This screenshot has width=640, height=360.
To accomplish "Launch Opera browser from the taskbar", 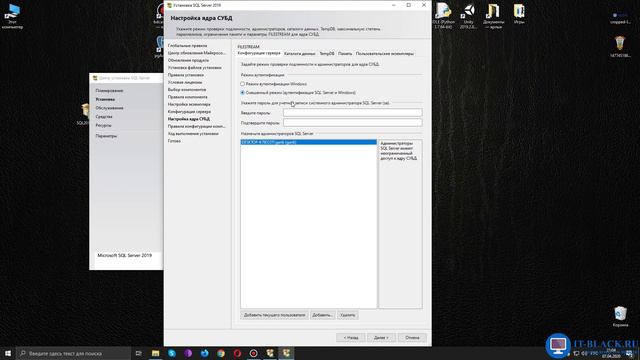I will [x=237, y=353].
